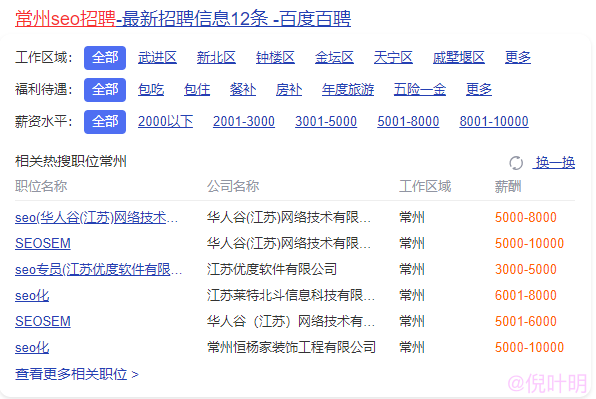This screenshot has height=399, width=596.
Task: Filter benefits by 餐补
Action: point(243,90)
